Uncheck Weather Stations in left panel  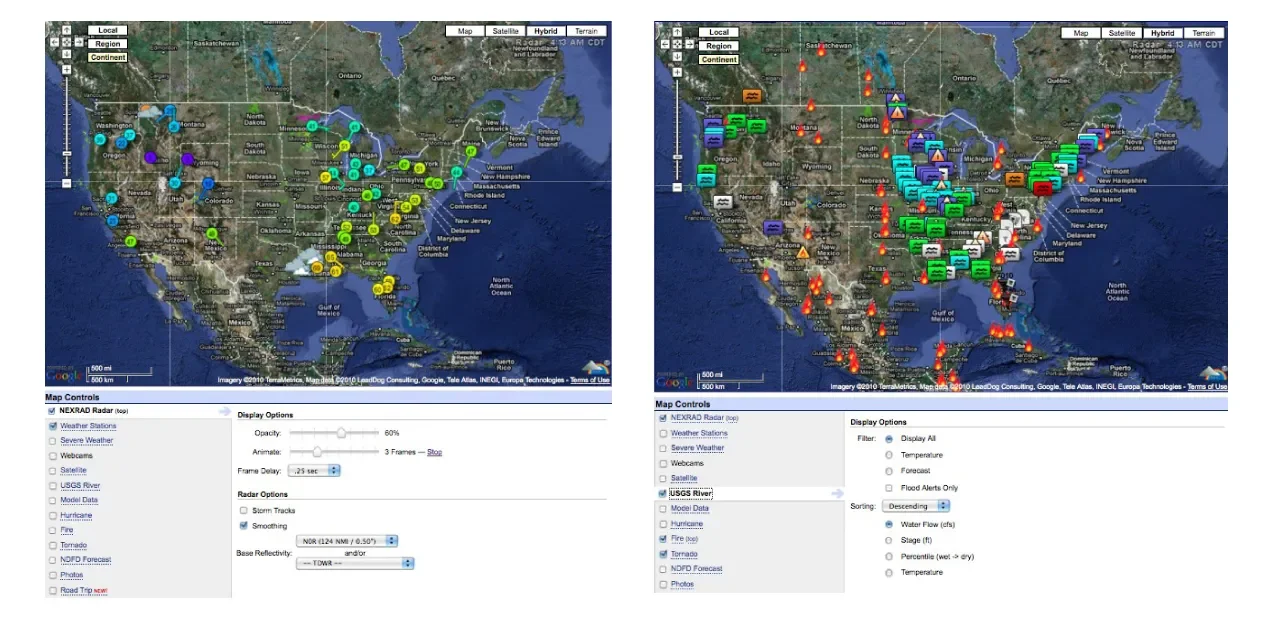(x=52, y=426)
